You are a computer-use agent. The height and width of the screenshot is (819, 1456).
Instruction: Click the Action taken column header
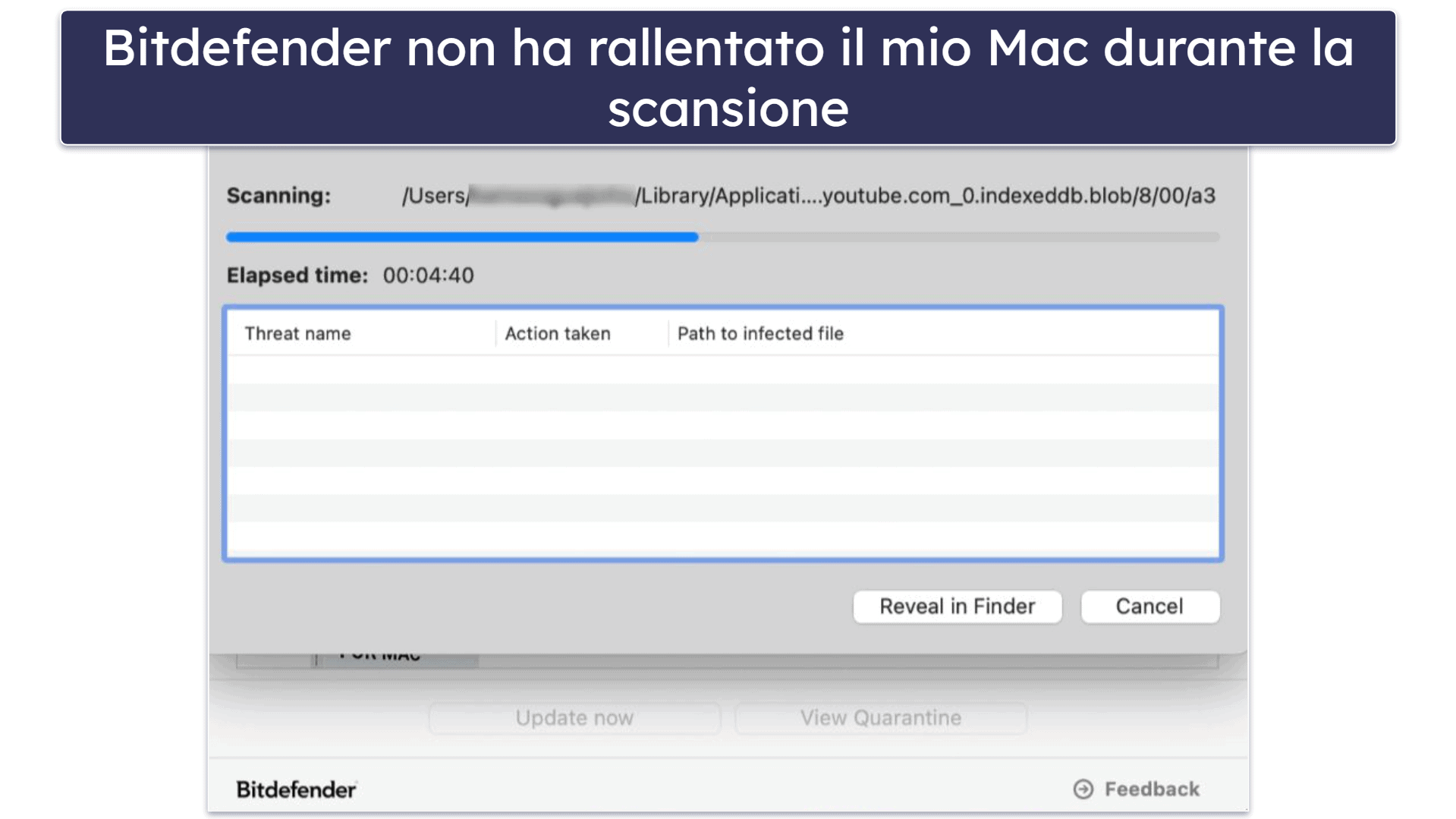click(x=558, y=334)
